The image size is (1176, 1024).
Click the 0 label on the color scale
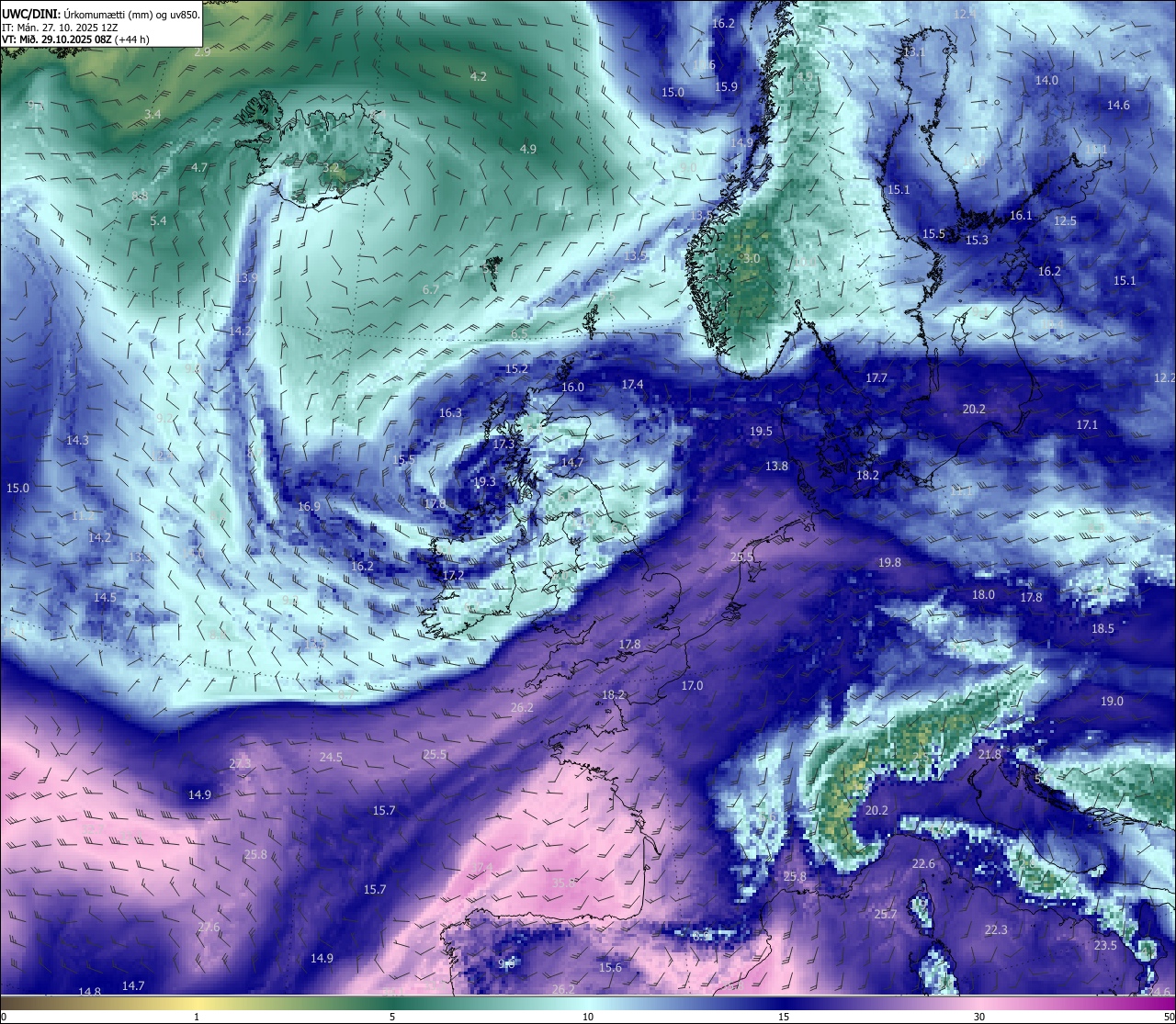(x=4, y=1017)
